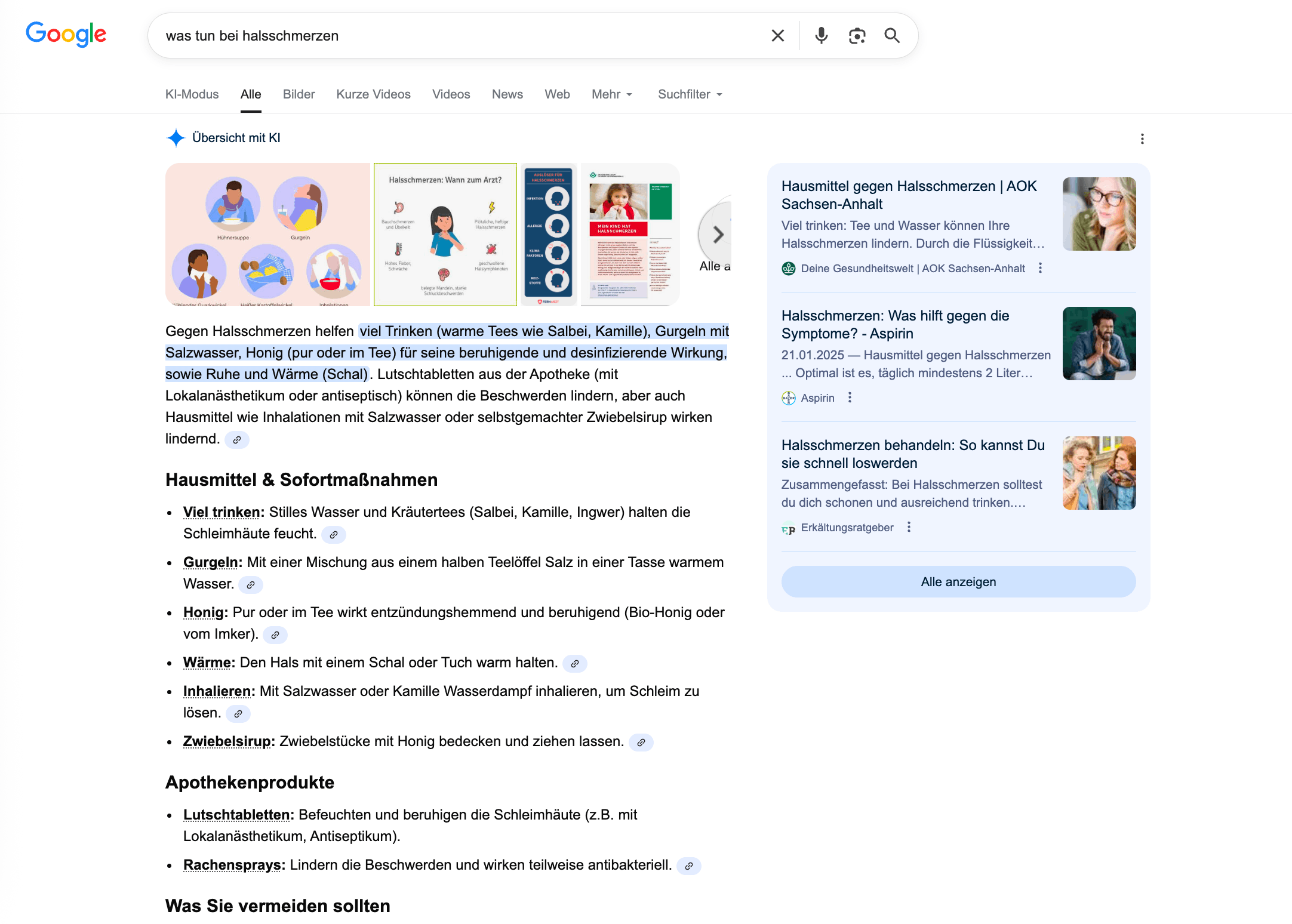Switch to the News tab

click(x=507, y=94)
